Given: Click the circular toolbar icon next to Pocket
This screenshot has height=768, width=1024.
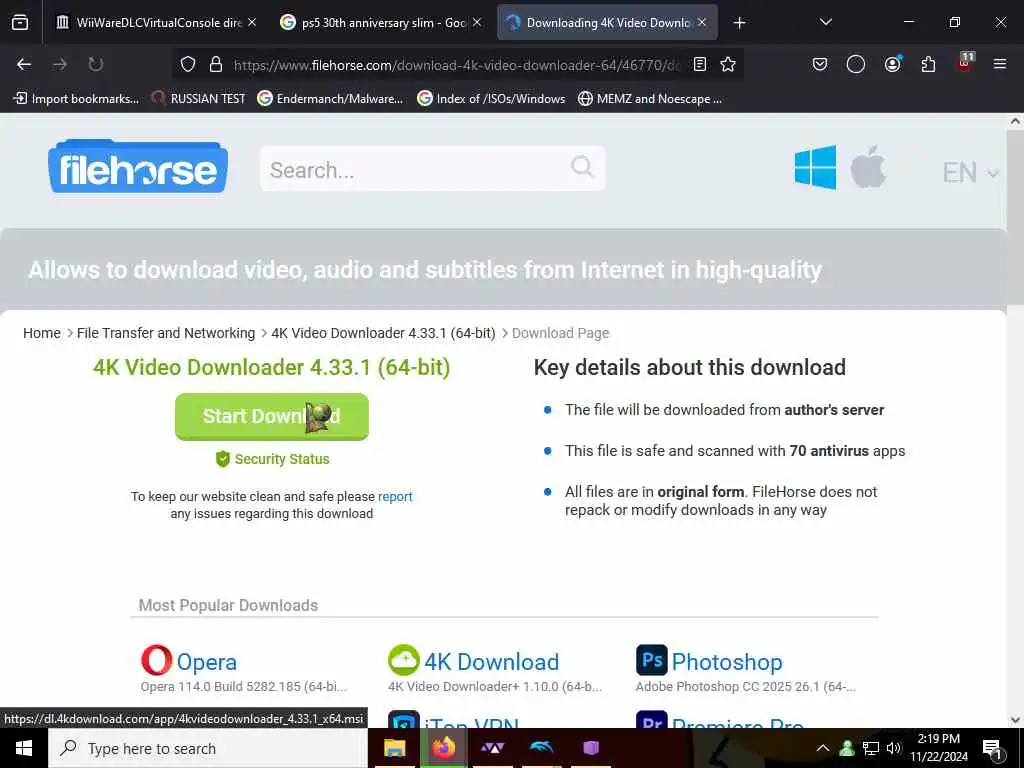Looking at the screenshot, I should (856, 64).
